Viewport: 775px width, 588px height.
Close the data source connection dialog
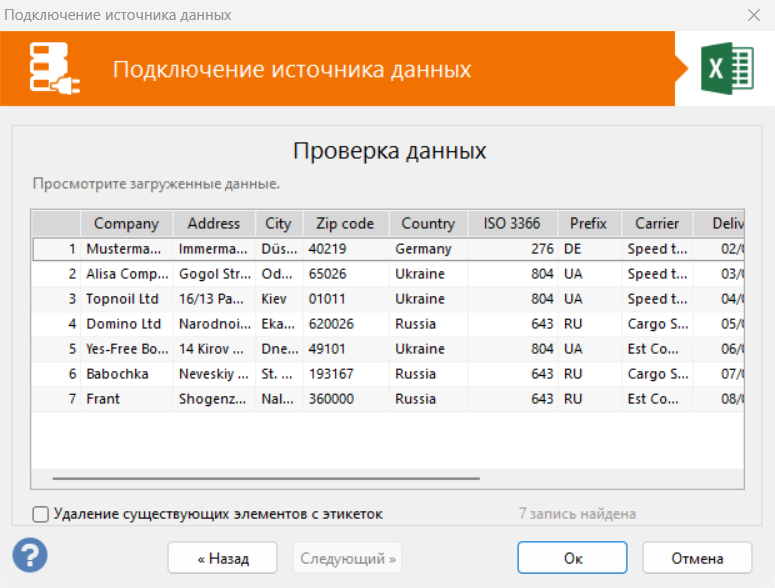pyautogui.click(x=754, y=15)
